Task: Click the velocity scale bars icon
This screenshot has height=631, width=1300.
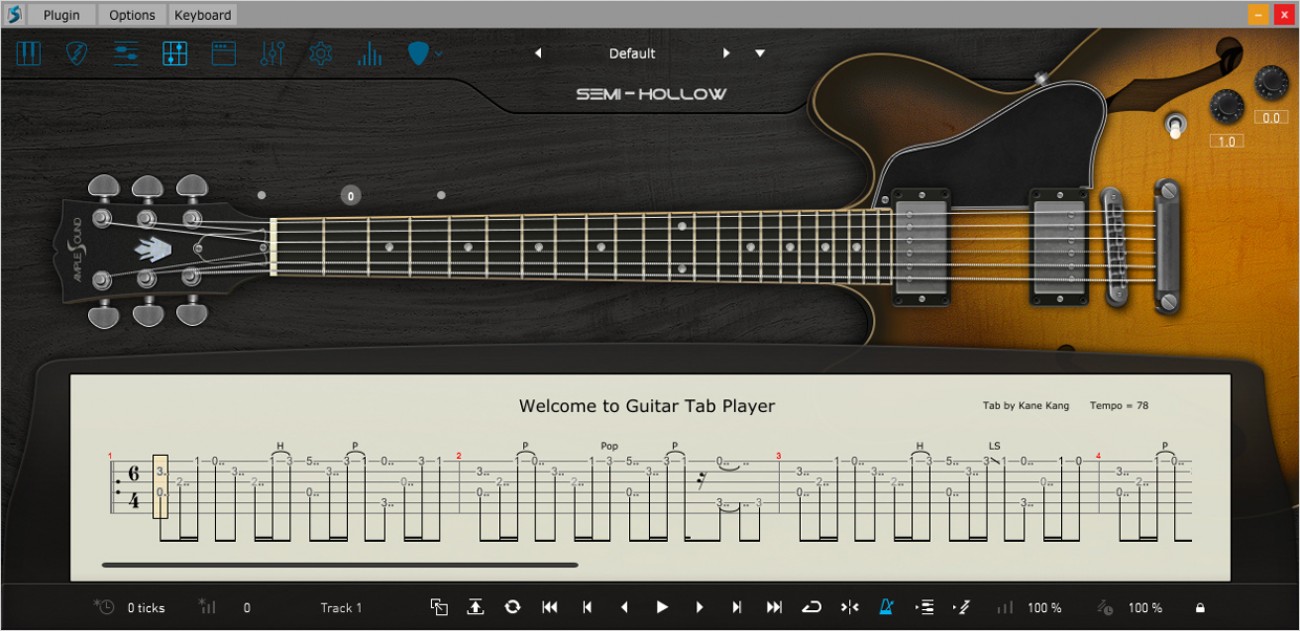Action: 1005,607
